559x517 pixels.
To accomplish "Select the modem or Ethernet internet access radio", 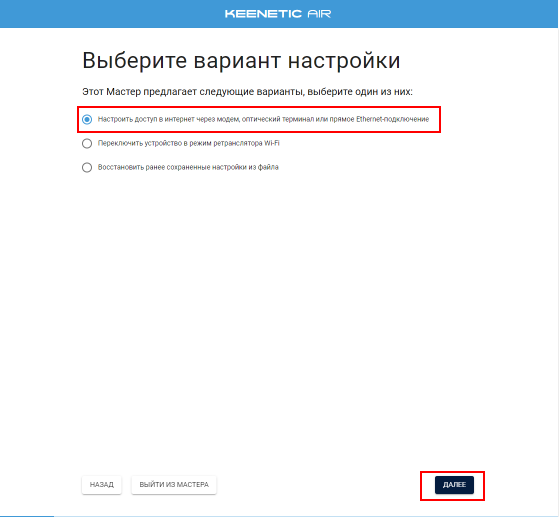I will pos(87,119).
